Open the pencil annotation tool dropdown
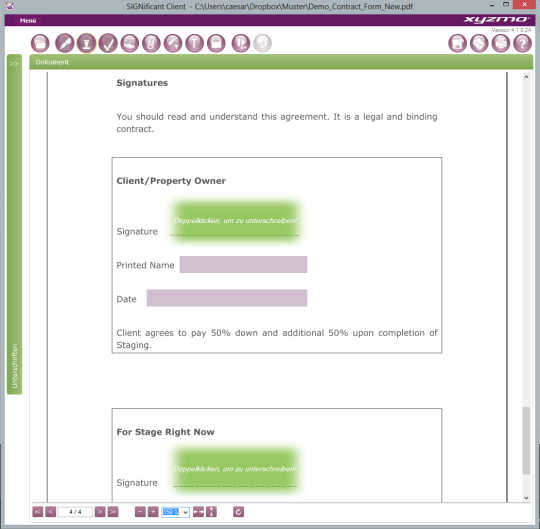The height and width of the screenshot is (529, 540). pyautogui.click(x=173, y=43)
